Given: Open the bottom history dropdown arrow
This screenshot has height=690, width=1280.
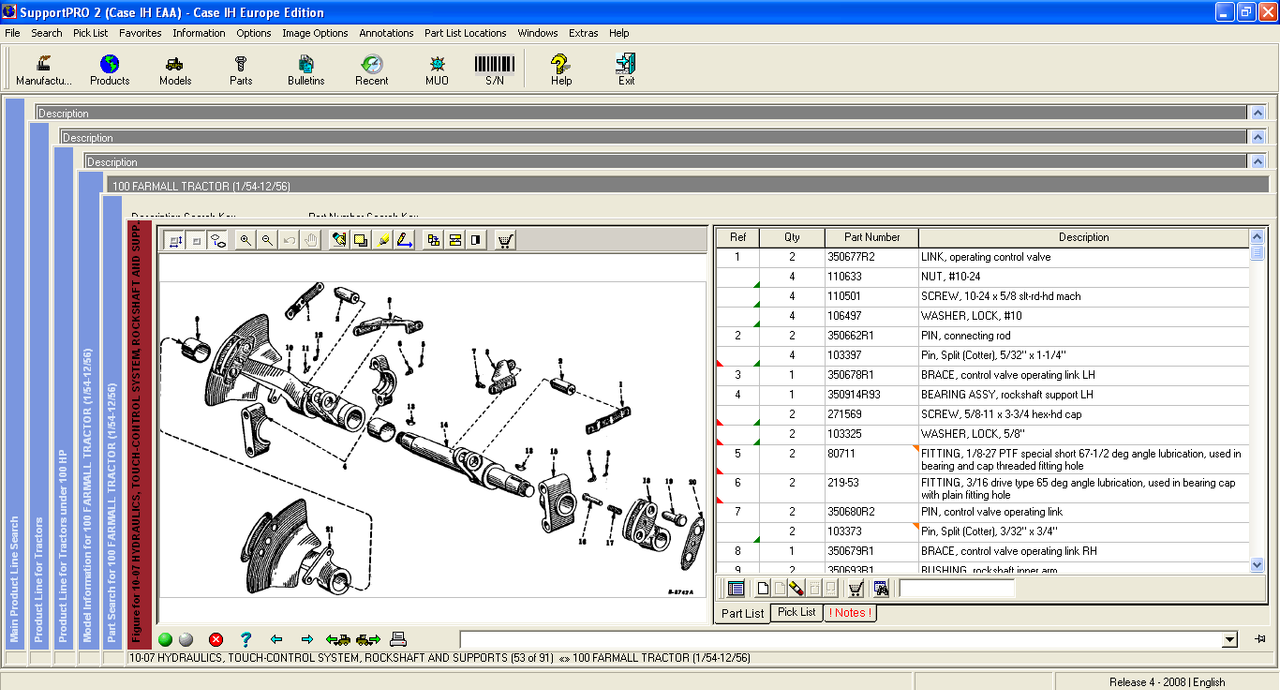Looking at the screenshot, I should tap(1230, 639).
